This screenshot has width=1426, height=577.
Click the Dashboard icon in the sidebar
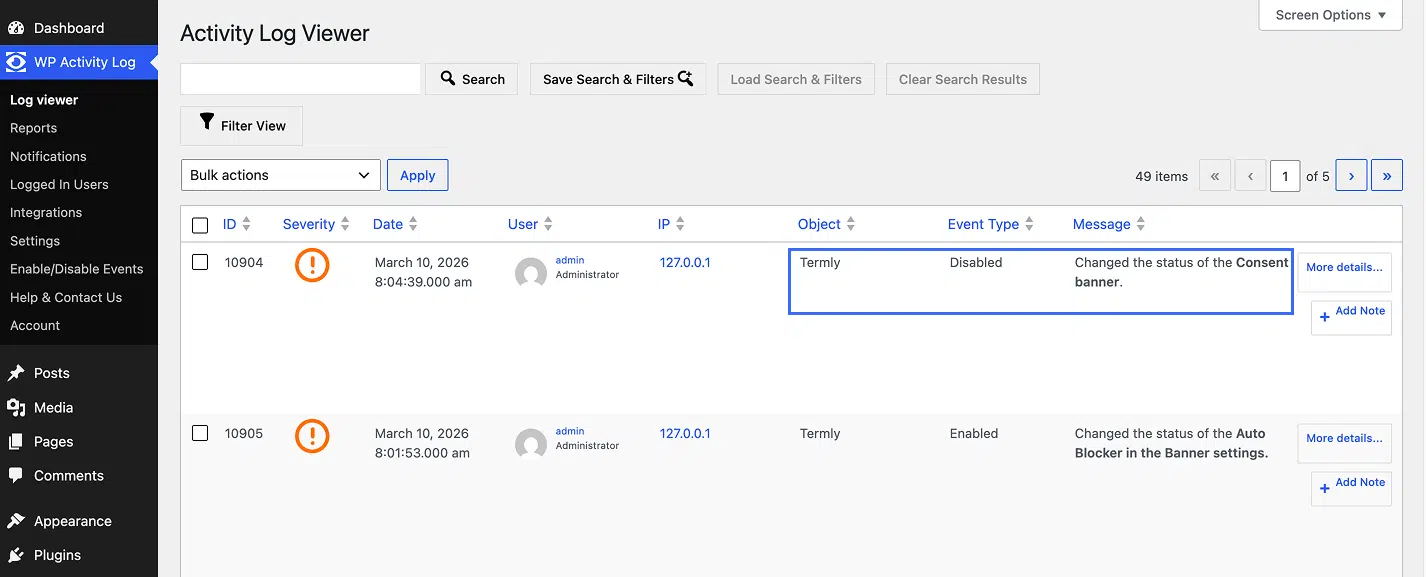click(x=15, y=26)
